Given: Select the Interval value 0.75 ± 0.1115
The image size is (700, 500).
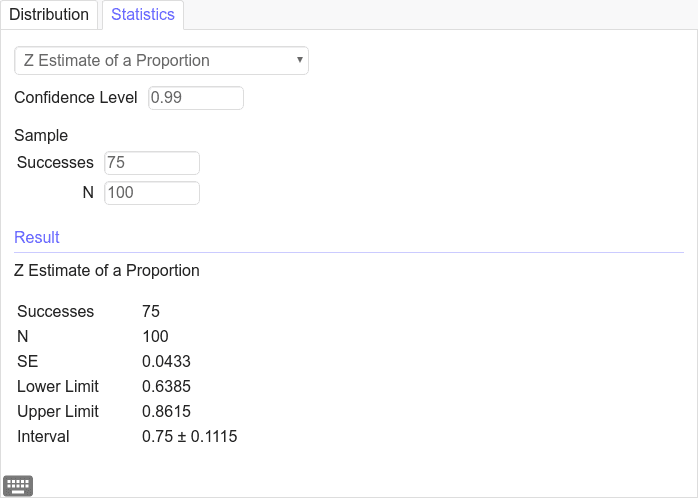Looking at the screenshot, I should [189, 436].
